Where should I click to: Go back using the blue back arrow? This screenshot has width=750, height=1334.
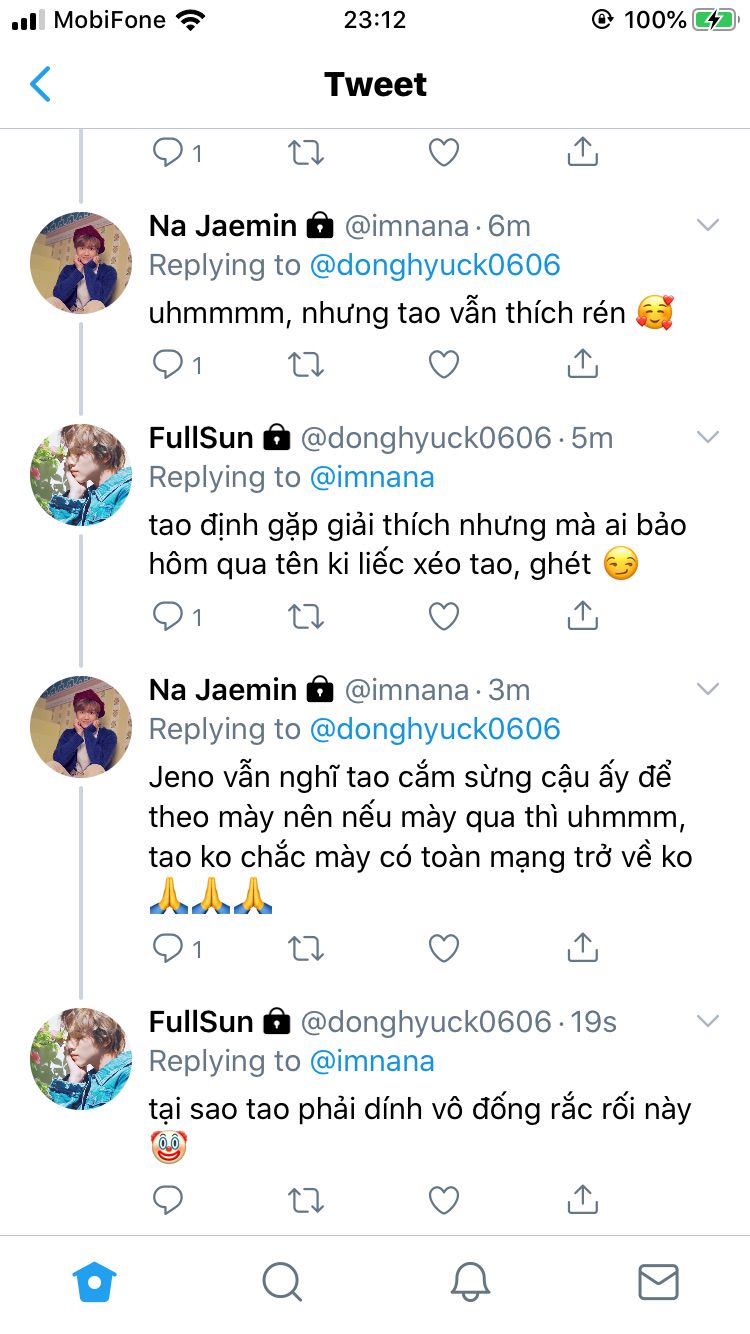click(40, 85)
